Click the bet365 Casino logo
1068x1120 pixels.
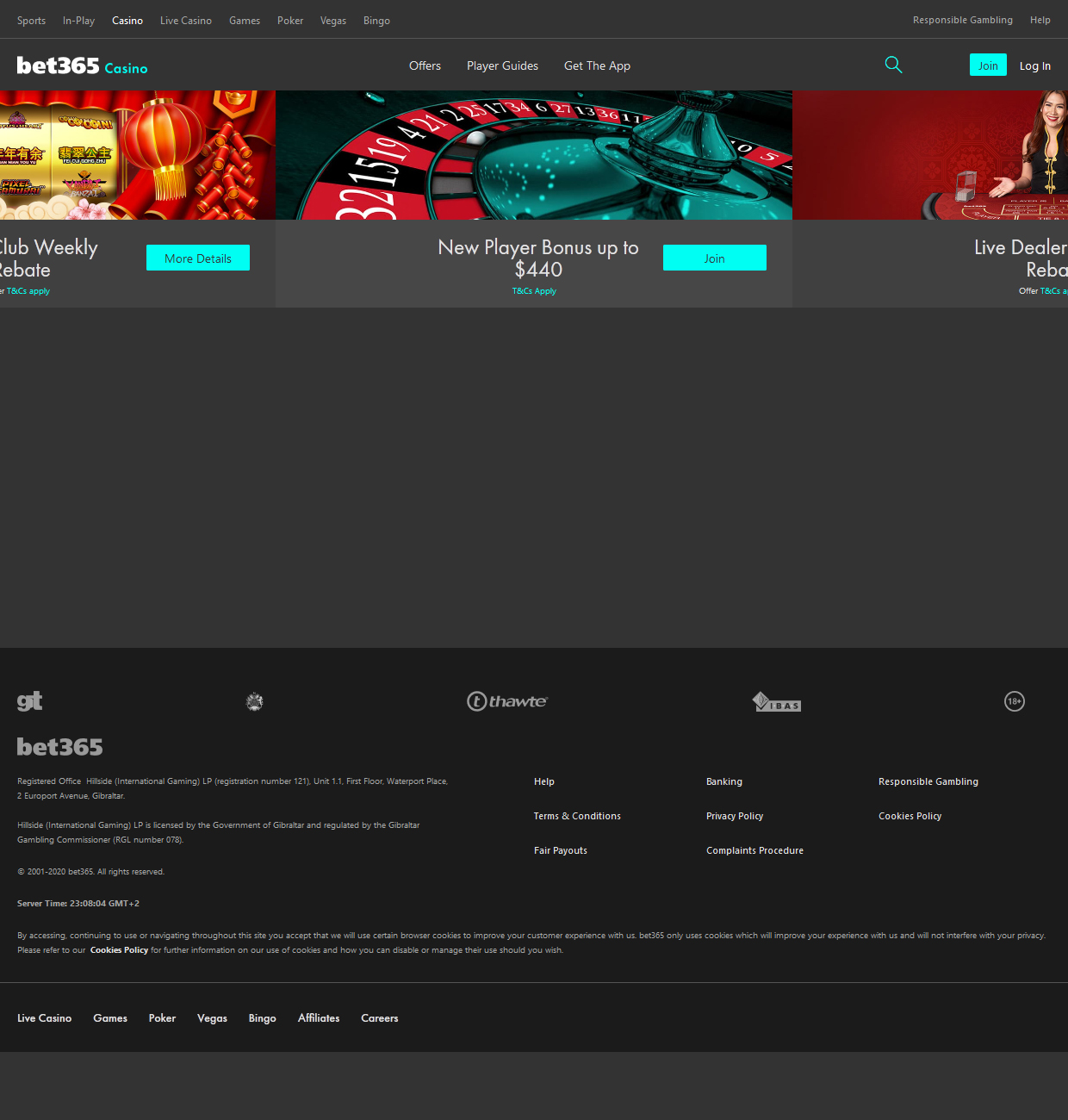83,66
